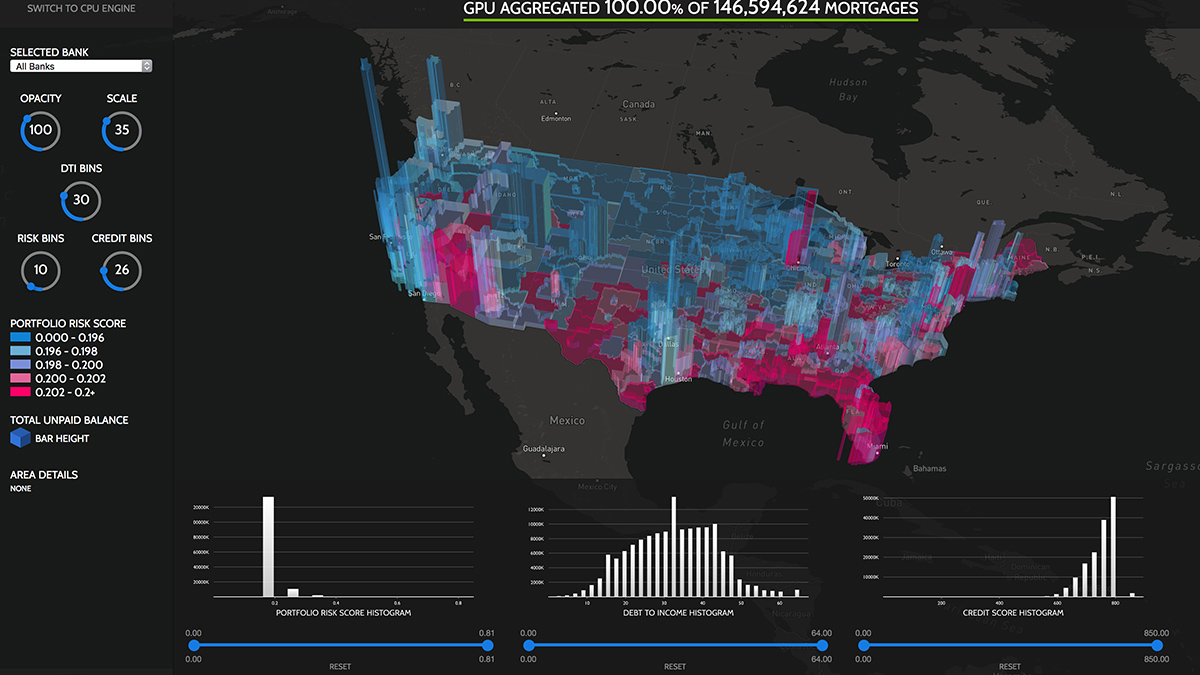Click the Risk Bins dial
This screenshot has width=1200, height=675.
tap(41, 270)
